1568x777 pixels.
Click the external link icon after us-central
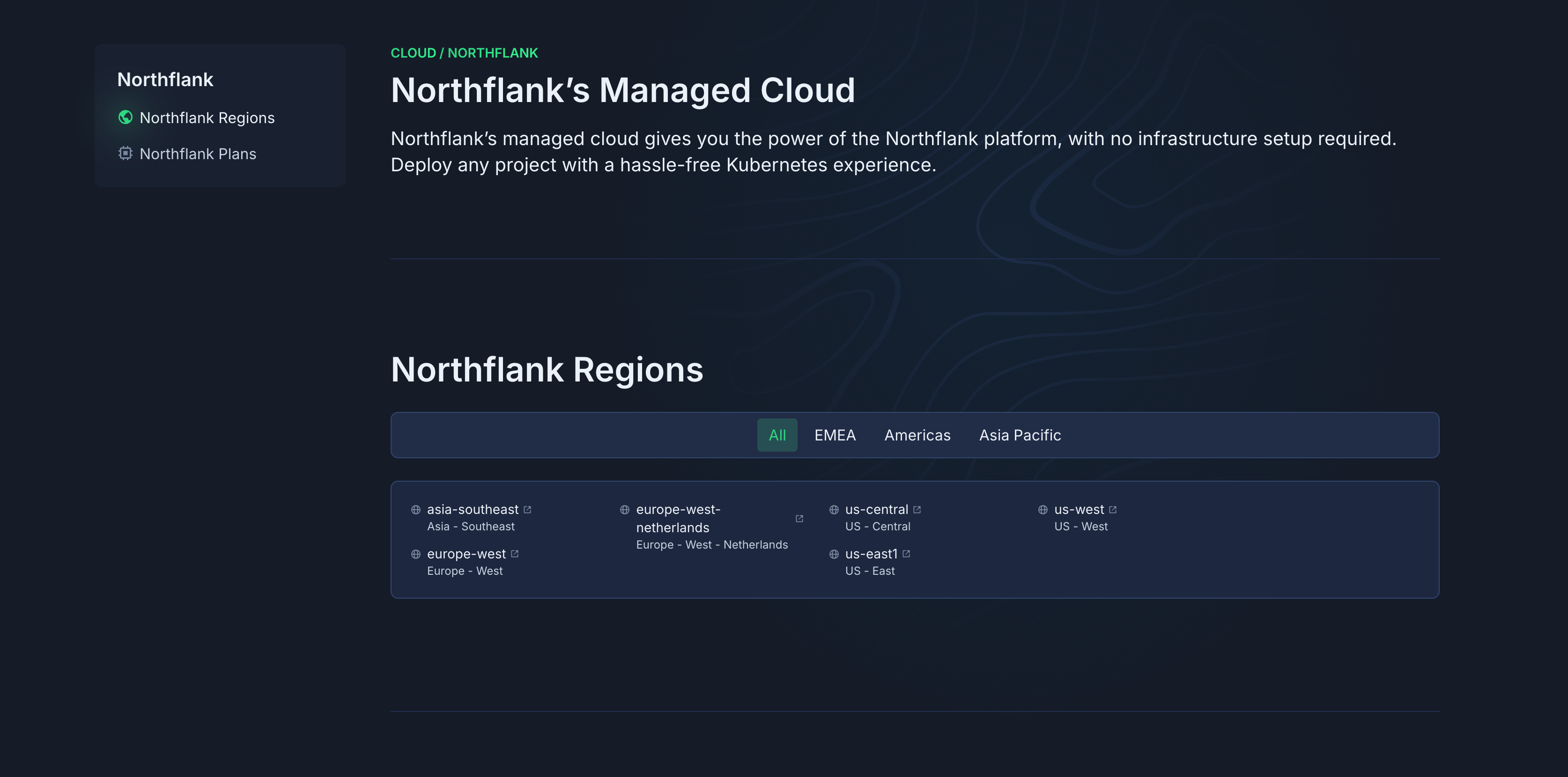[917, 510]
